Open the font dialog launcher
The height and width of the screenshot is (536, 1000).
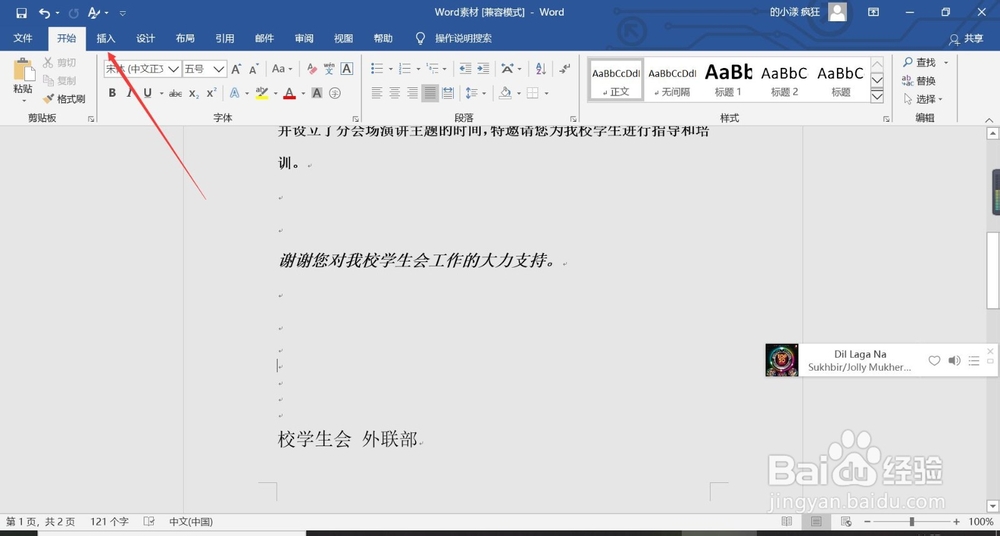coord(356,119)
